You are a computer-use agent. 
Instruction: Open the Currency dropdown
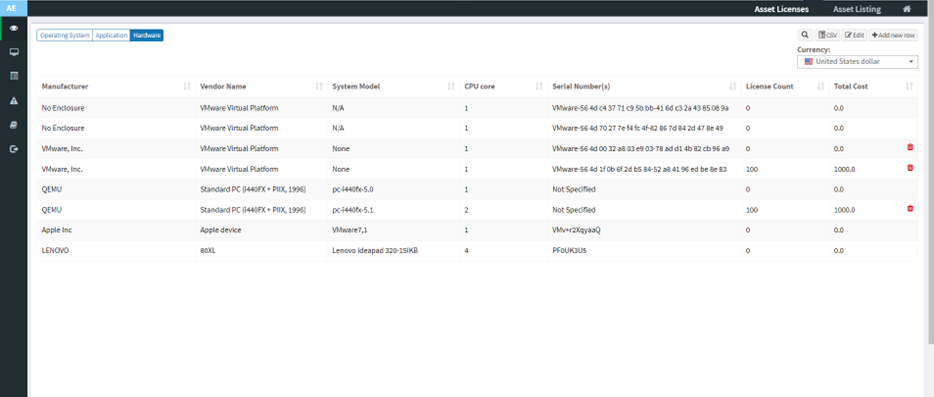[x=857, y=61]
